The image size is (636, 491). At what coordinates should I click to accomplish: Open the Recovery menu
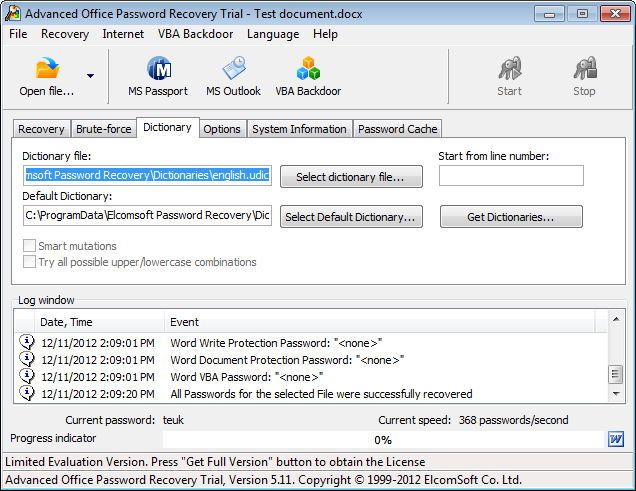(x=65, y=34)
